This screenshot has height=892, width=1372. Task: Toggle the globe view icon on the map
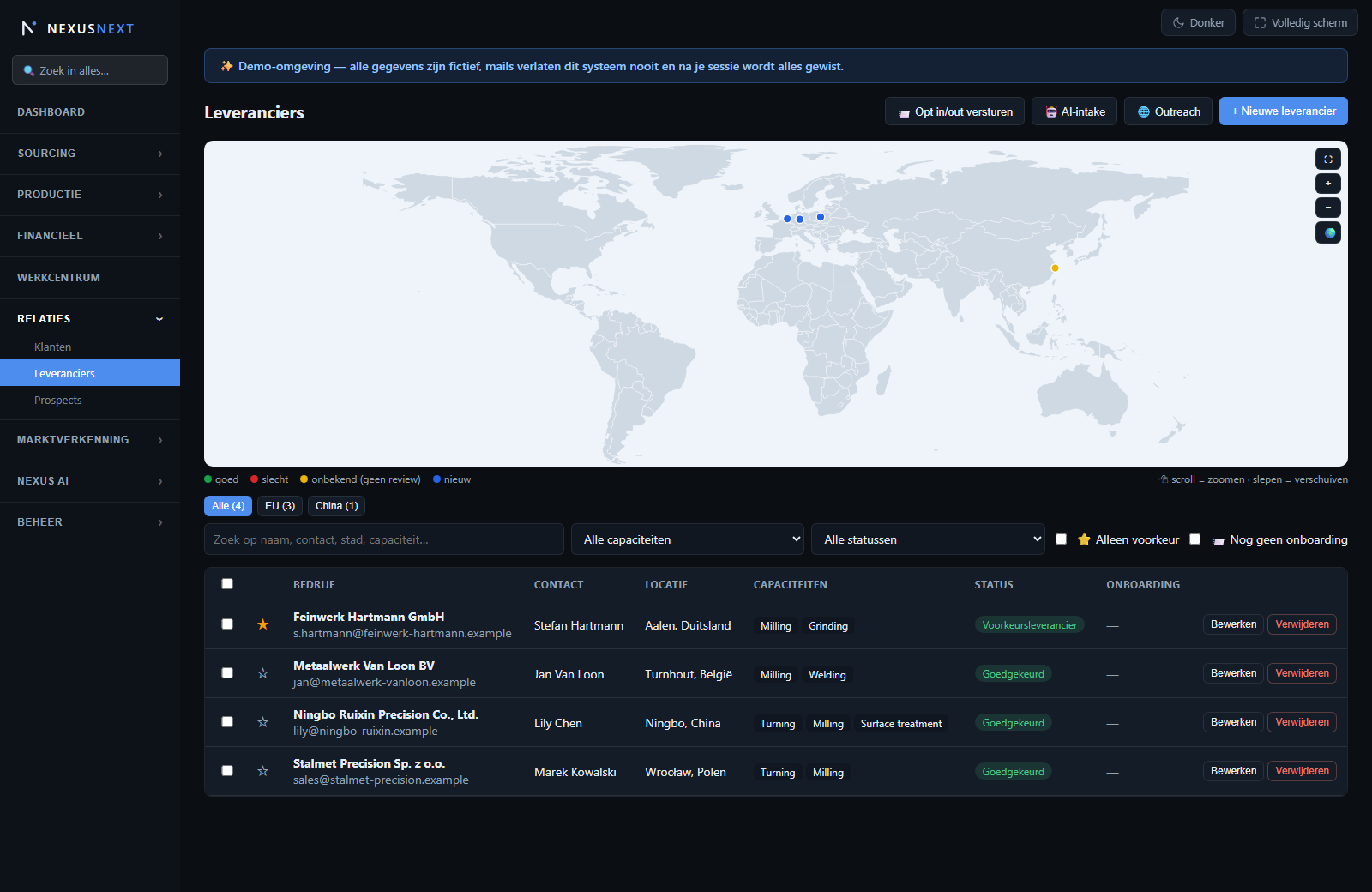1328,232
